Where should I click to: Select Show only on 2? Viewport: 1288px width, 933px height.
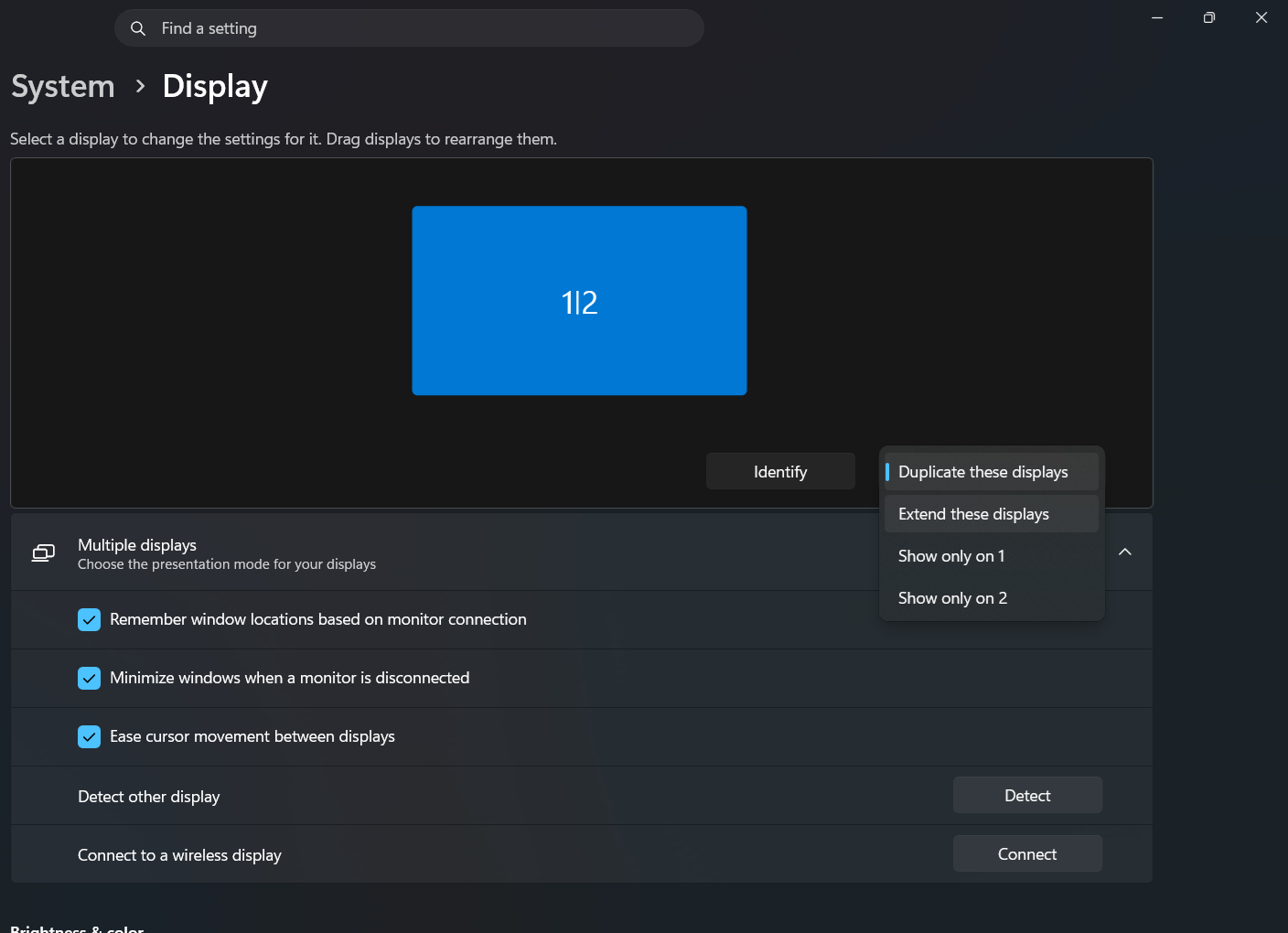coord(992,598)
